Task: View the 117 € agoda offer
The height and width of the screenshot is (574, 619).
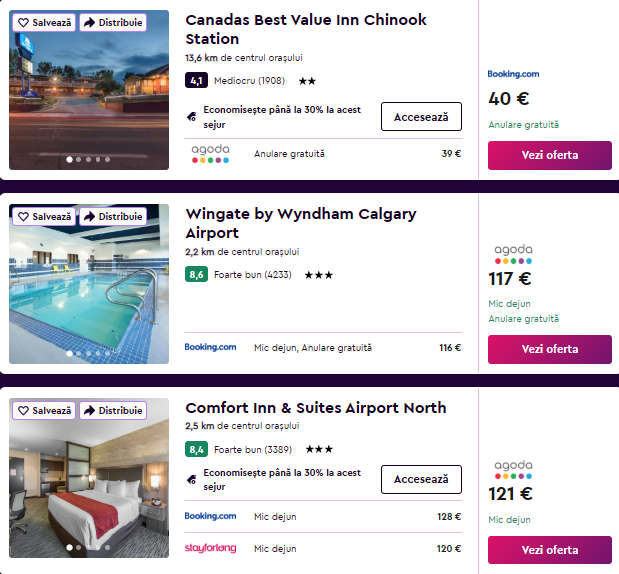Action: [549, 349]
